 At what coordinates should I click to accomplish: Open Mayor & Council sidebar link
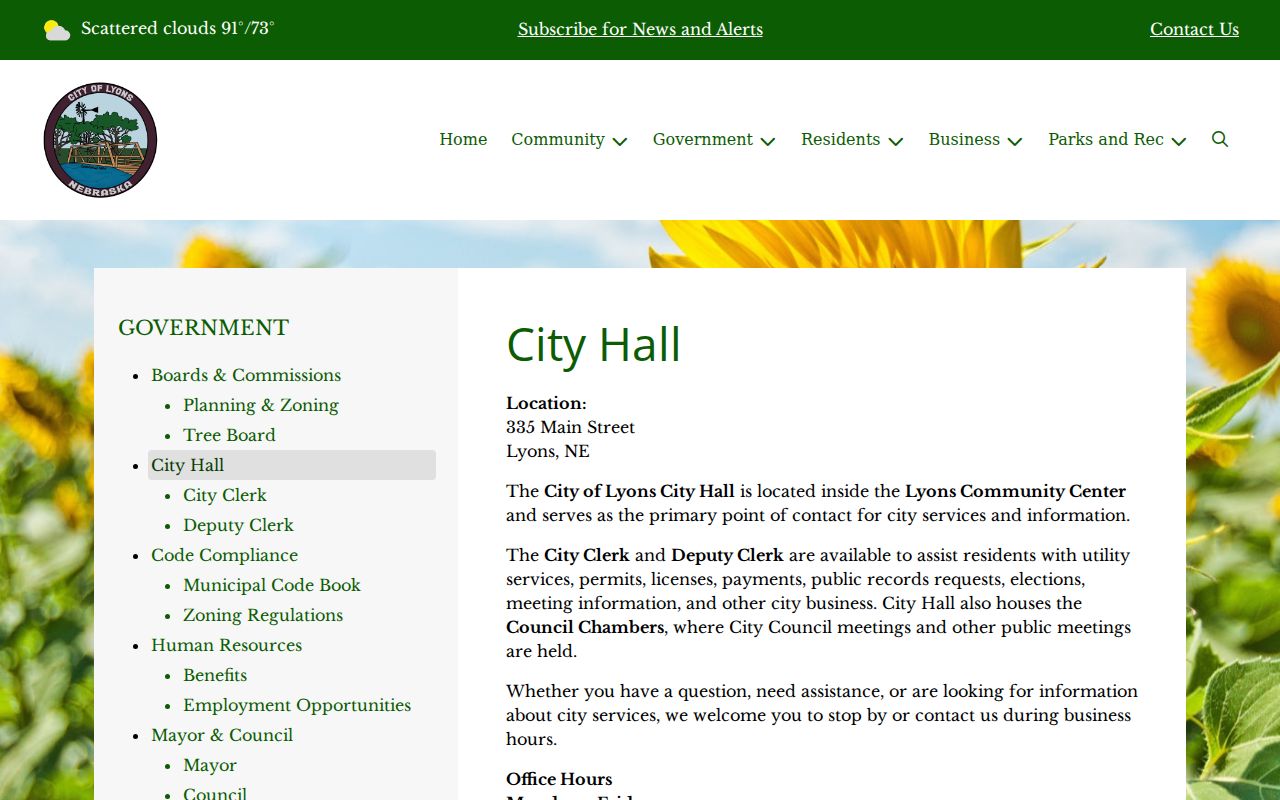[x=222, y=735]
